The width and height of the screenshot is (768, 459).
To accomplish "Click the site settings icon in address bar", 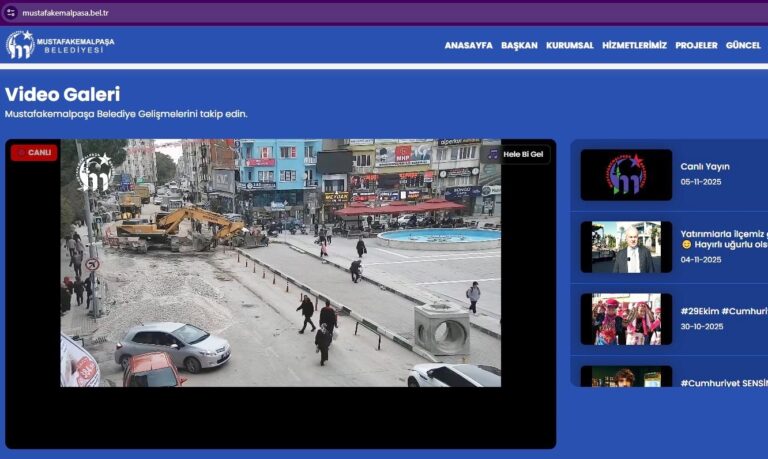I will (10, 13).
